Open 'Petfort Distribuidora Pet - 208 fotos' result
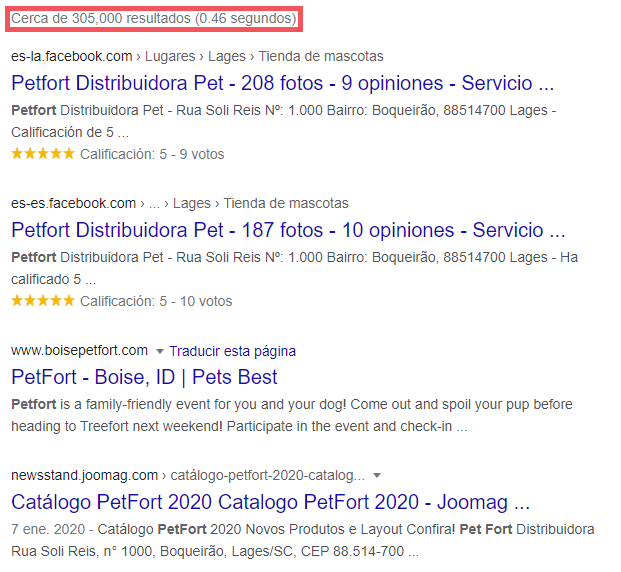Image resolution: width=621 pixels, height=572 pixels. coord(282,83)
